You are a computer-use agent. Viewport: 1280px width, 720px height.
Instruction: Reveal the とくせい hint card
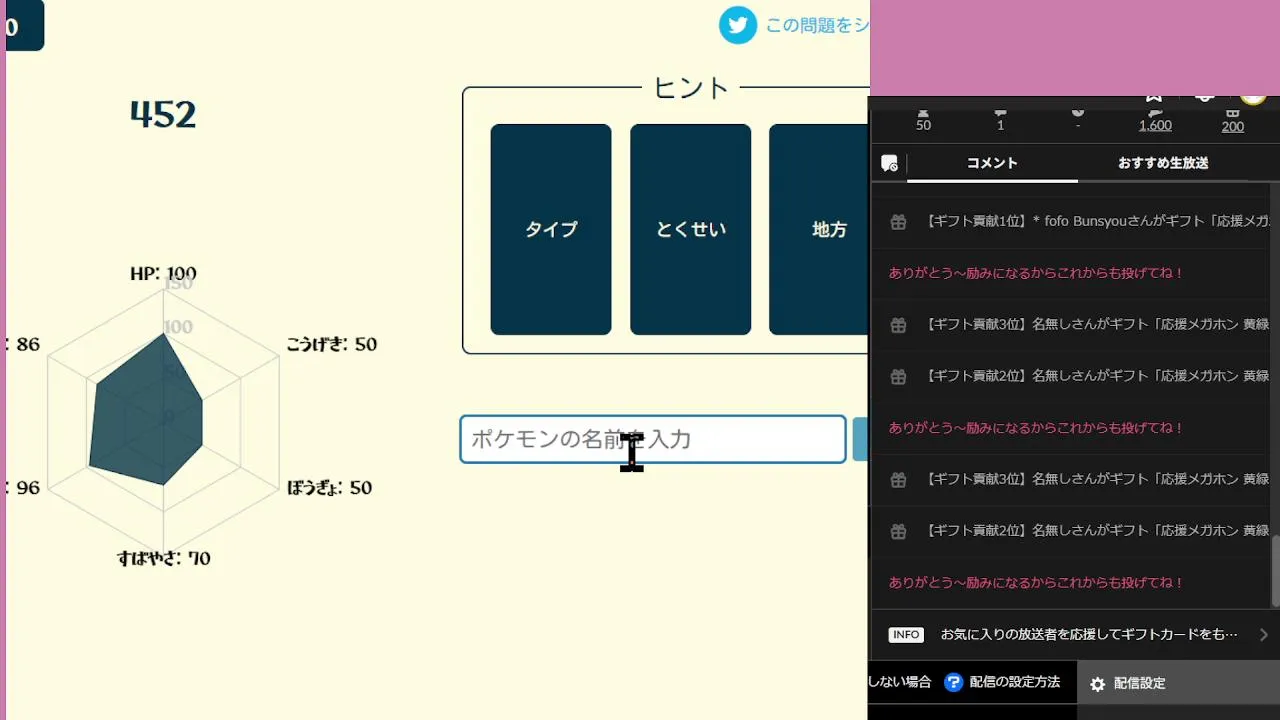[x=690, y=229]
